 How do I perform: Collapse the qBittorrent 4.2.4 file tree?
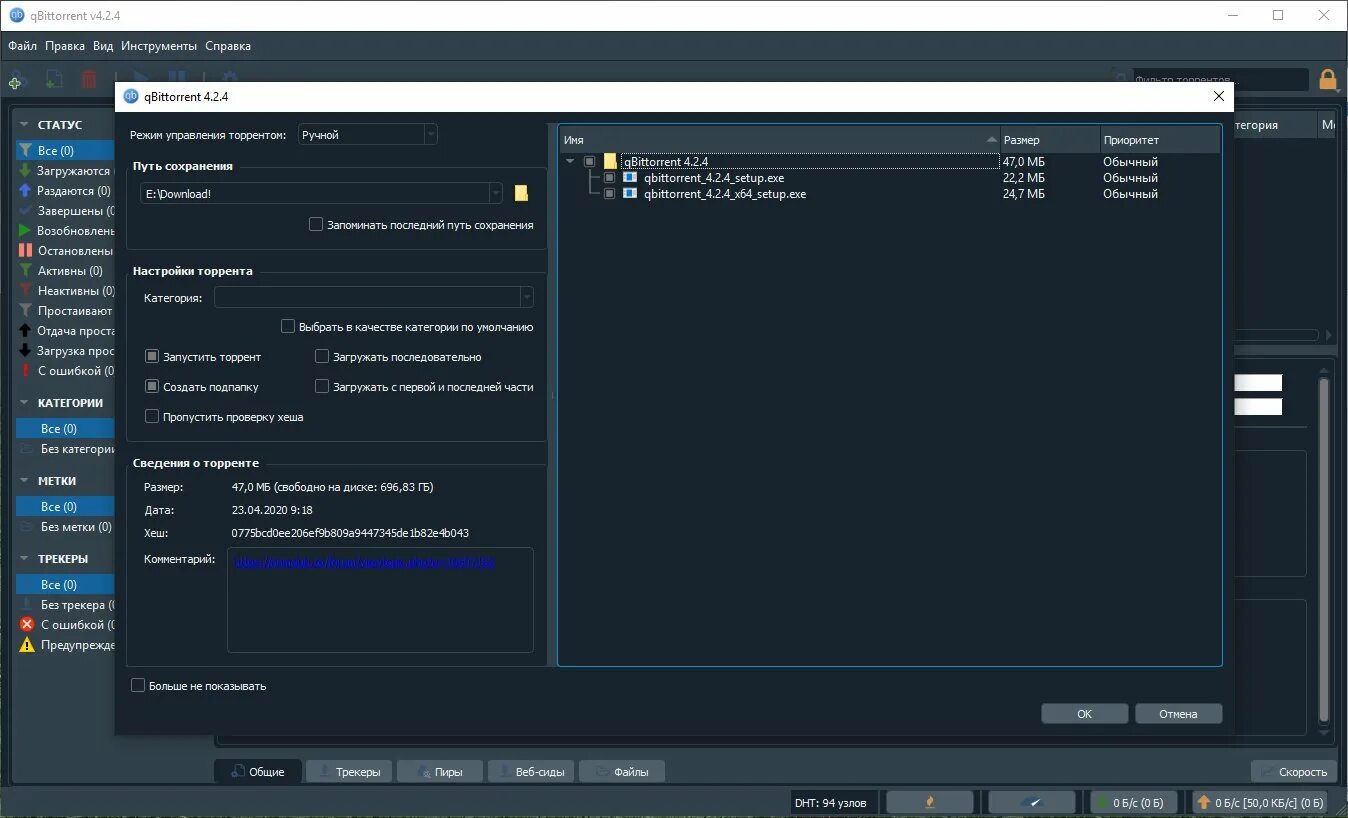pyautogui.click(x=570, y=160)
